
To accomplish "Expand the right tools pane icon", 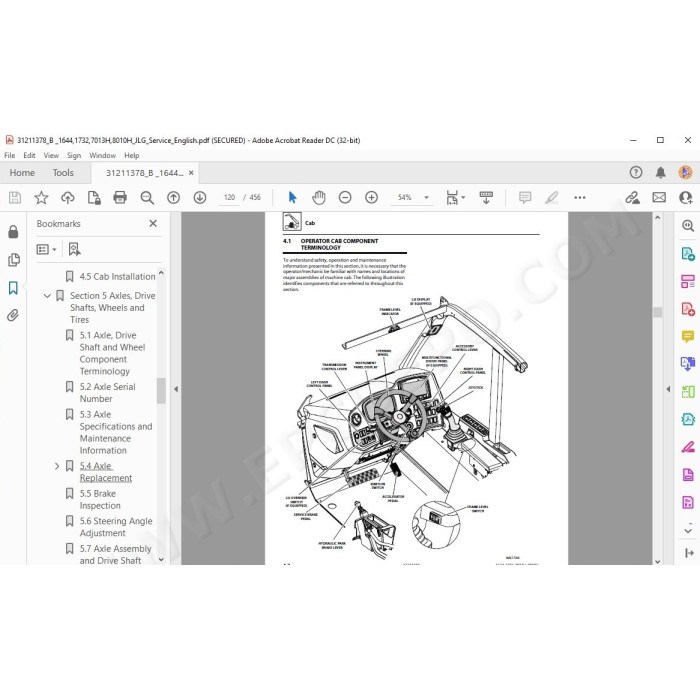I will pos(689,554).
